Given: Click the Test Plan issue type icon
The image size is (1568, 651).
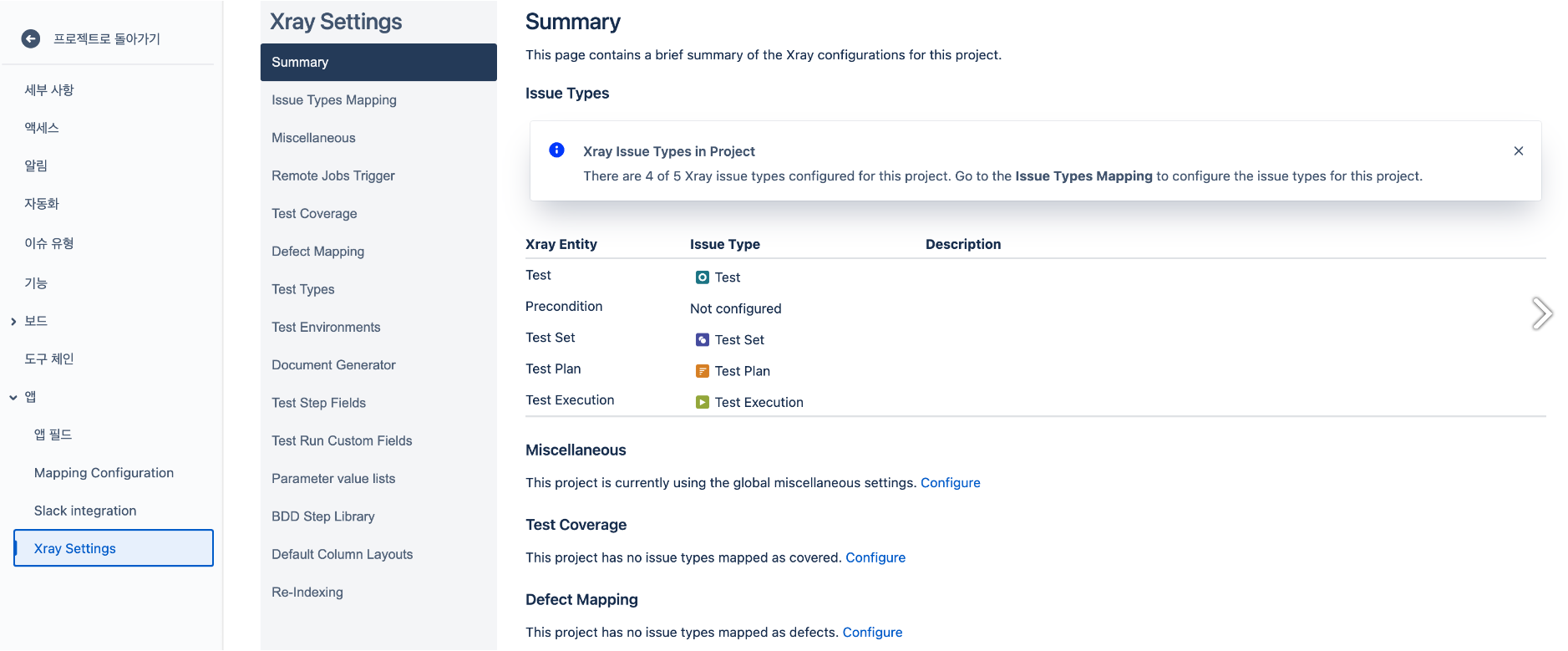Looking at the screenshot, I should [x=703, y=371].
